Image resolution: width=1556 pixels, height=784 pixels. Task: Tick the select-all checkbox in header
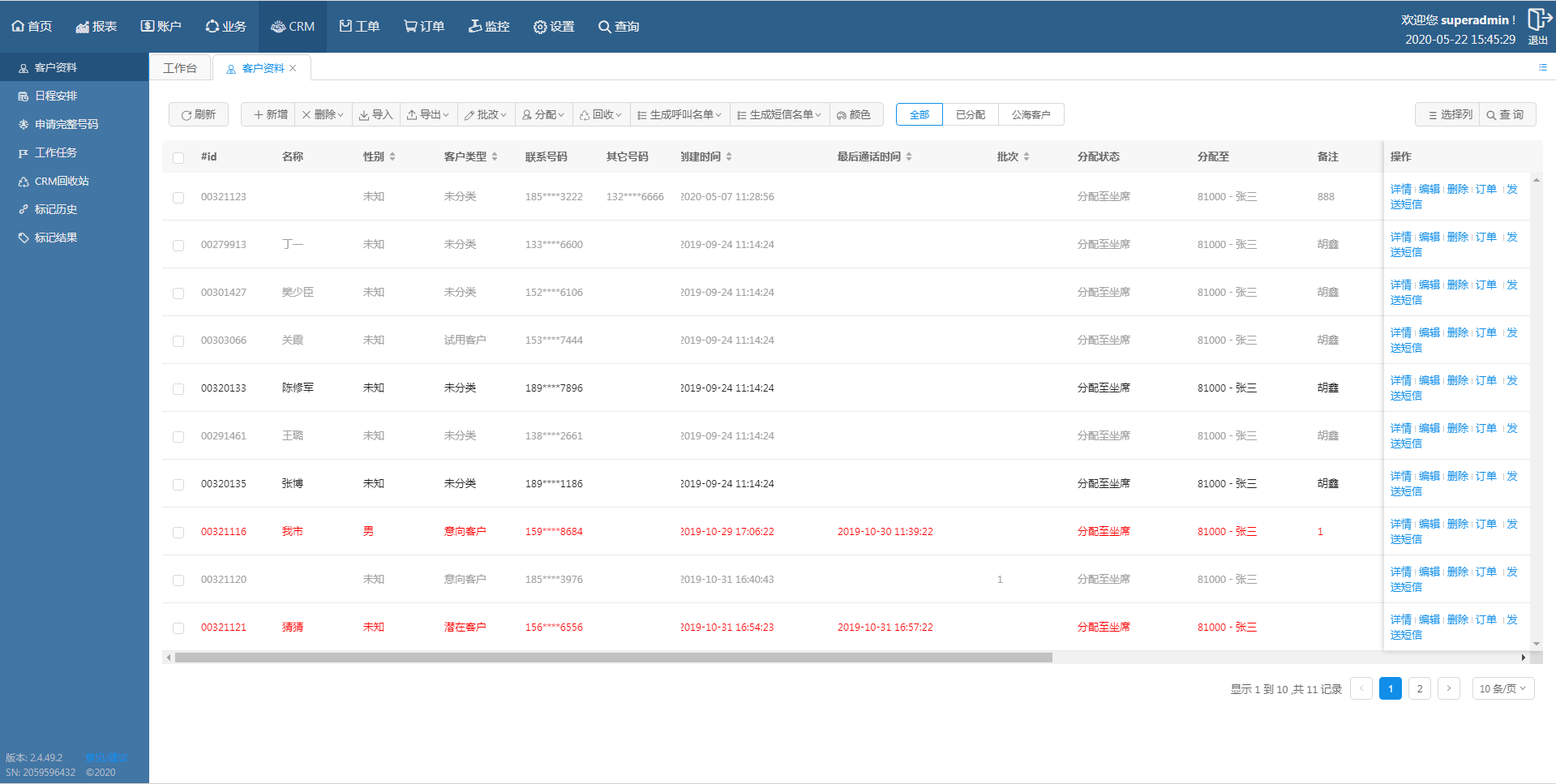point(178,158)
